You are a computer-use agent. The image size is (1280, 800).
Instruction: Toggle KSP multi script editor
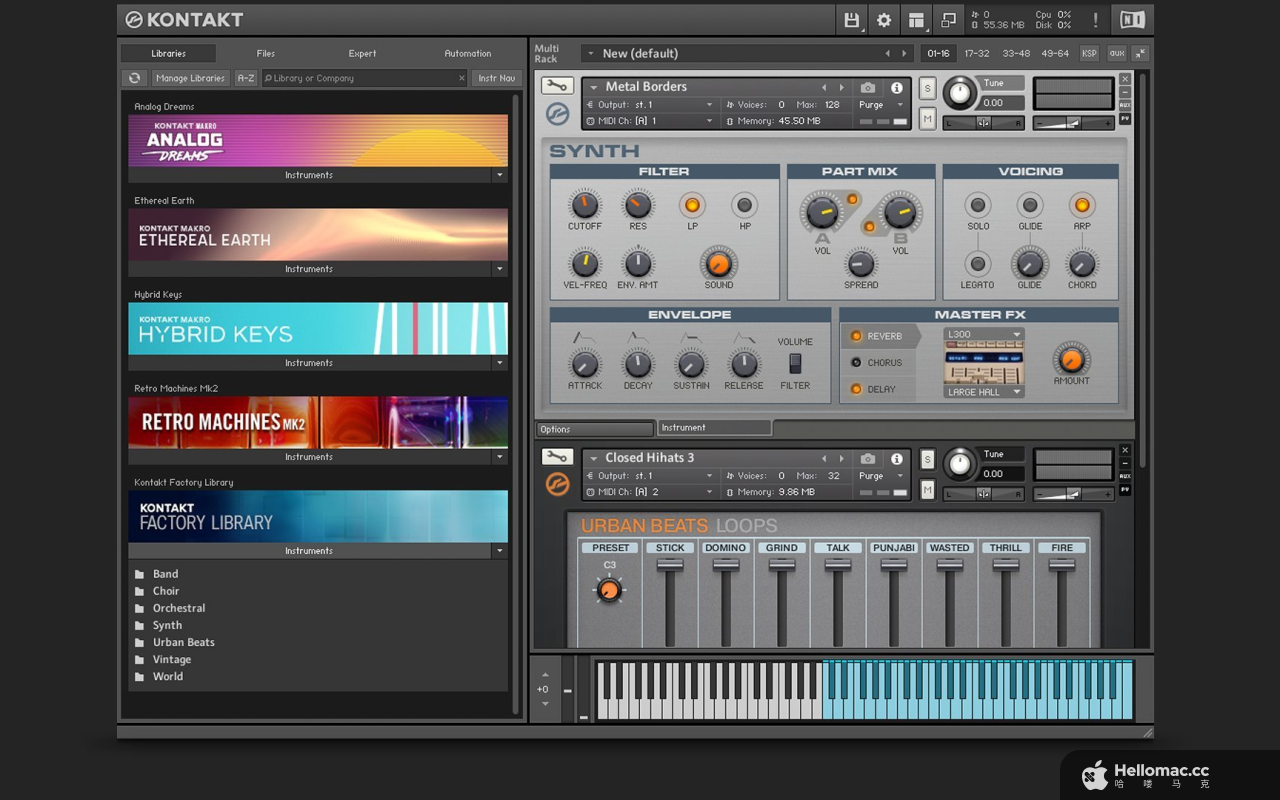(x=1090, y=53)
